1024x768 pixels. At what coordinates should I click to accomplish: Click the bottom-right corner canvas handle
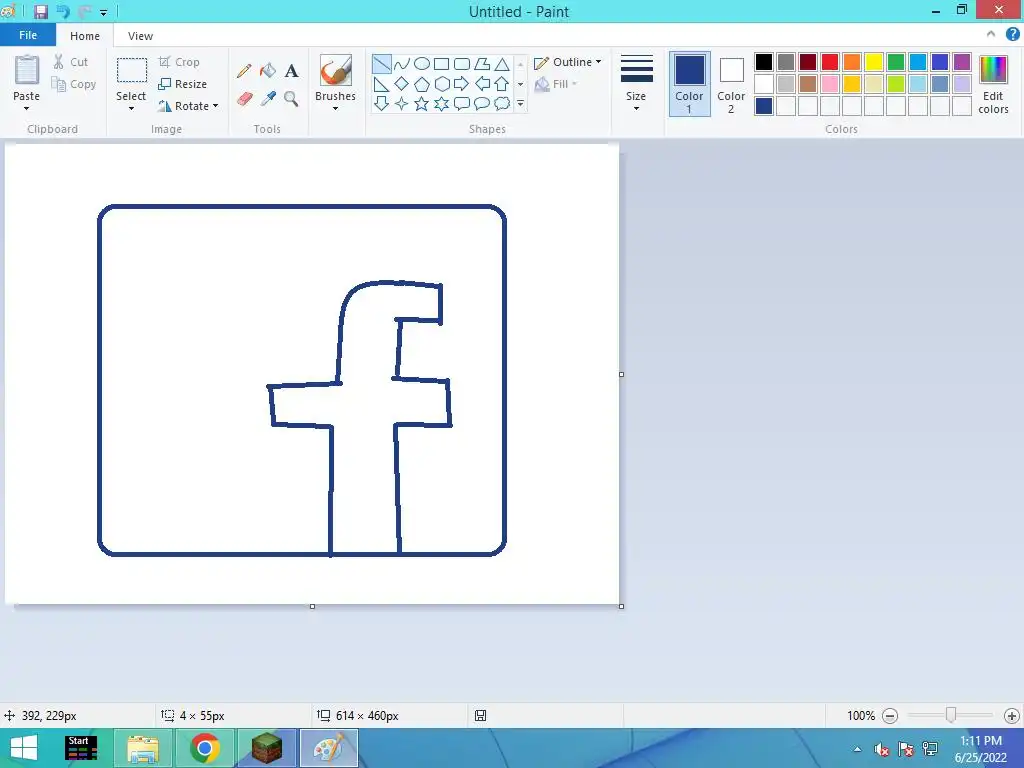click(621, 607)
